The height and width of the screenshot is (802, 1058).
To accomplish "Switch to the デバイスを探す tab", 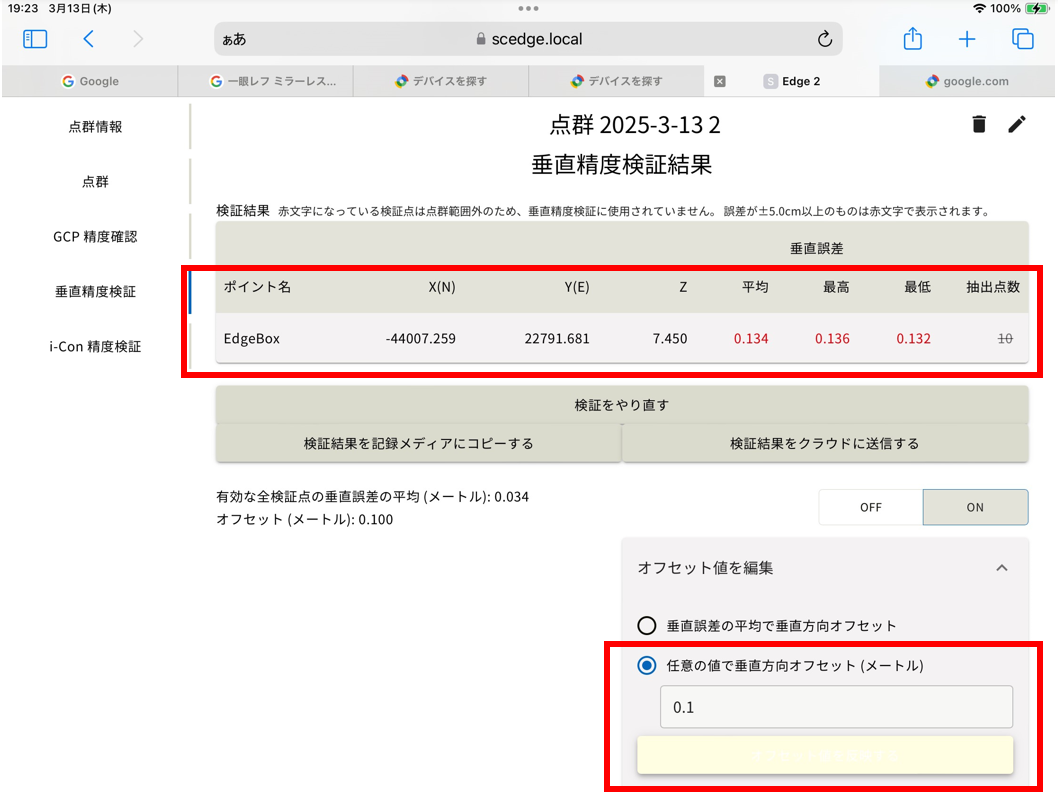I will pos(440,81).
